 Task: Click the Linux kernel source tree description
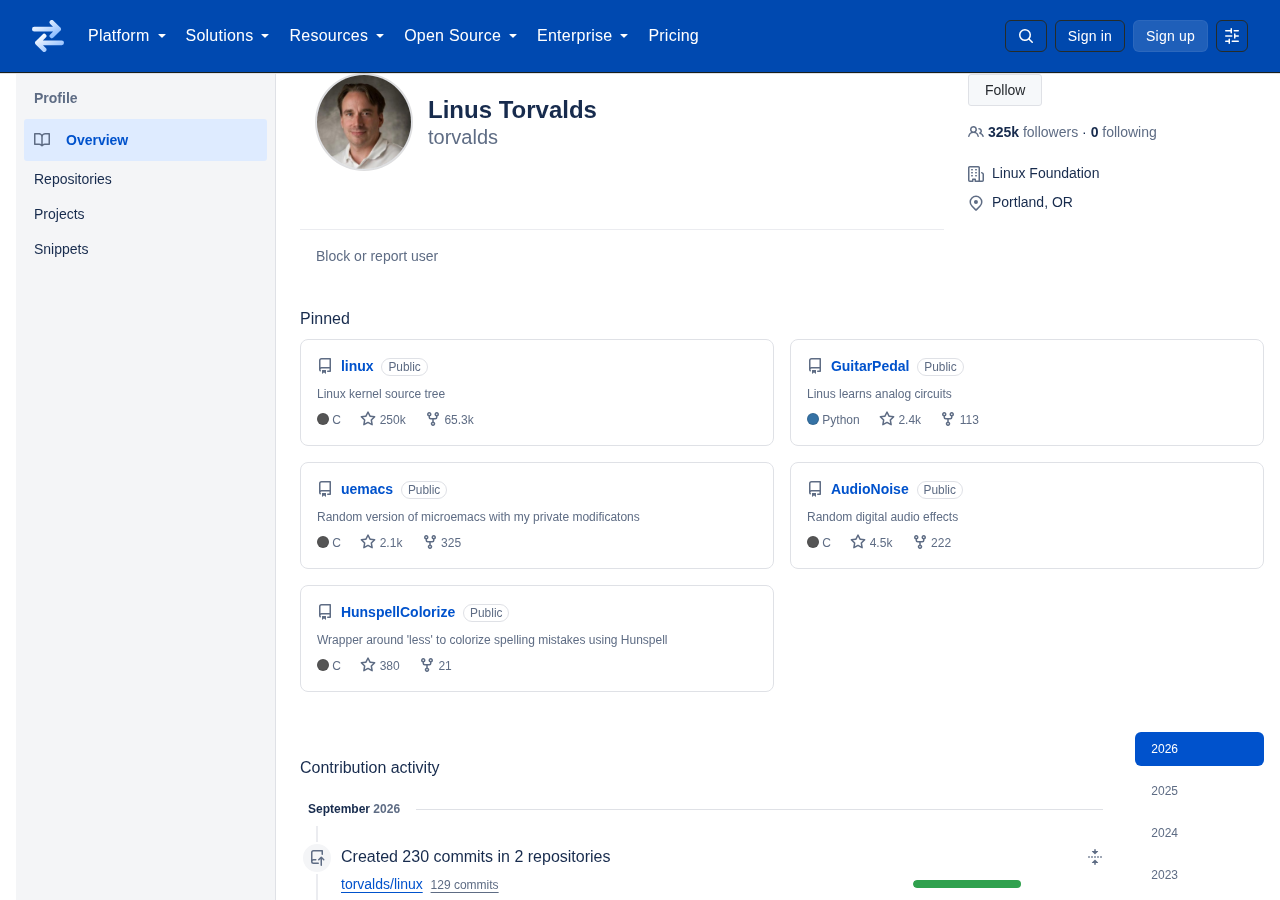click(381, 394)
